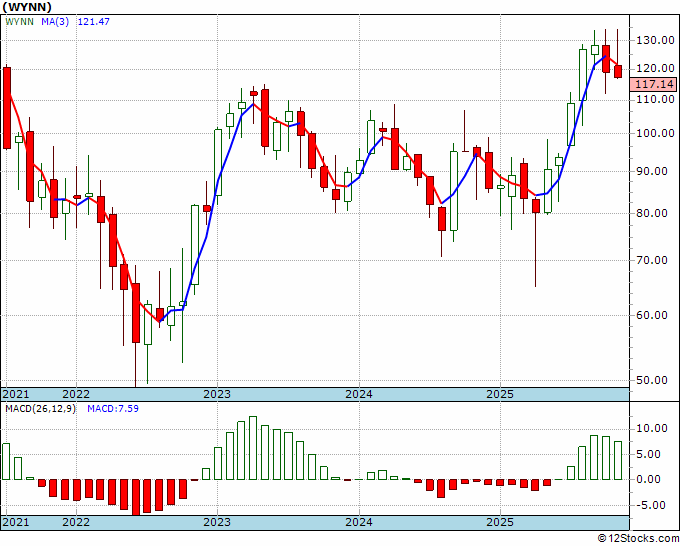The height and width of the screenshot is (546, 680).
Task: Select the 0.00 MACD axis label
Action: coord(649,479)
